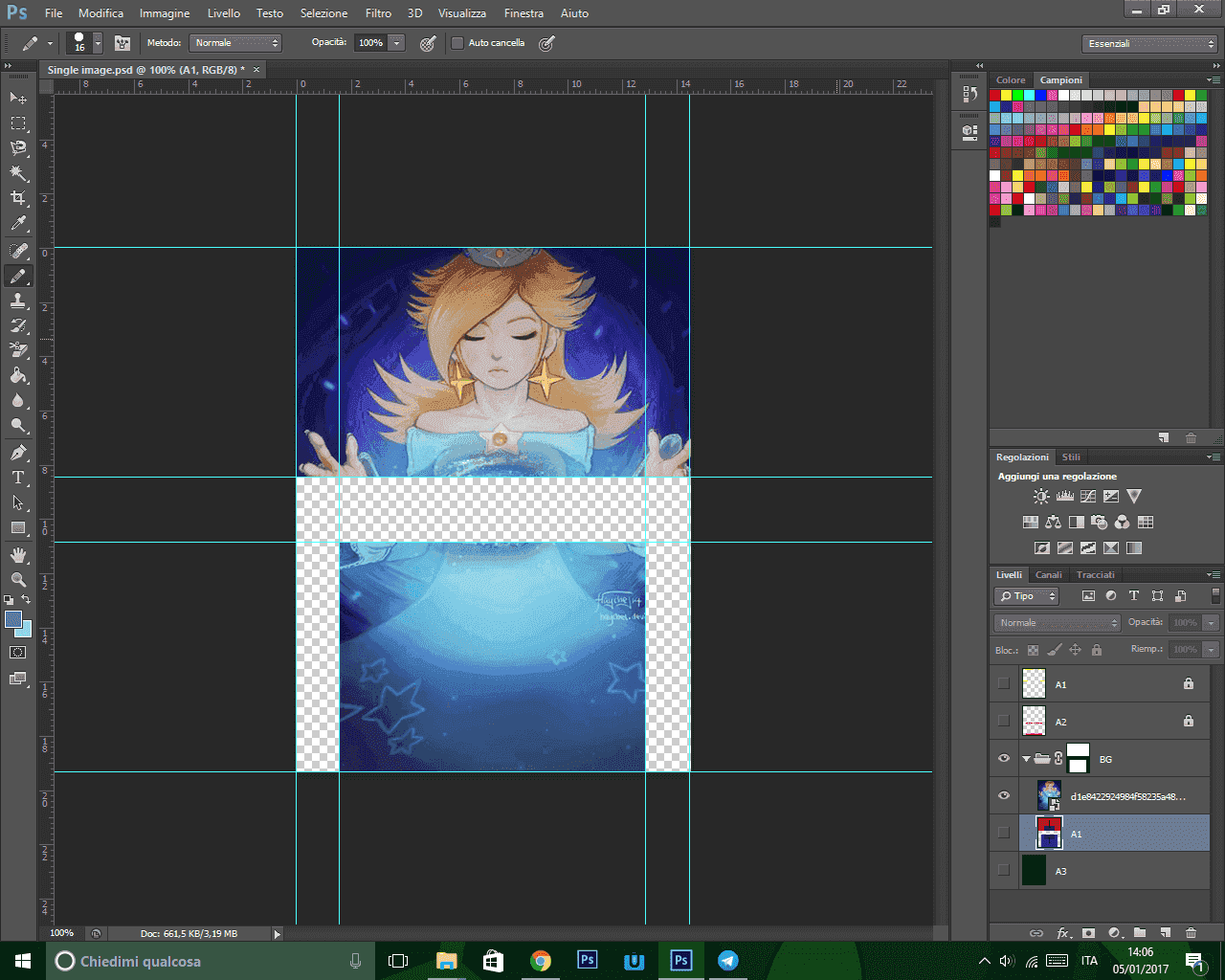Add a Brightness/Contrast adjustment
This screenshot has width=1225, height=980.
[1041, 496]
